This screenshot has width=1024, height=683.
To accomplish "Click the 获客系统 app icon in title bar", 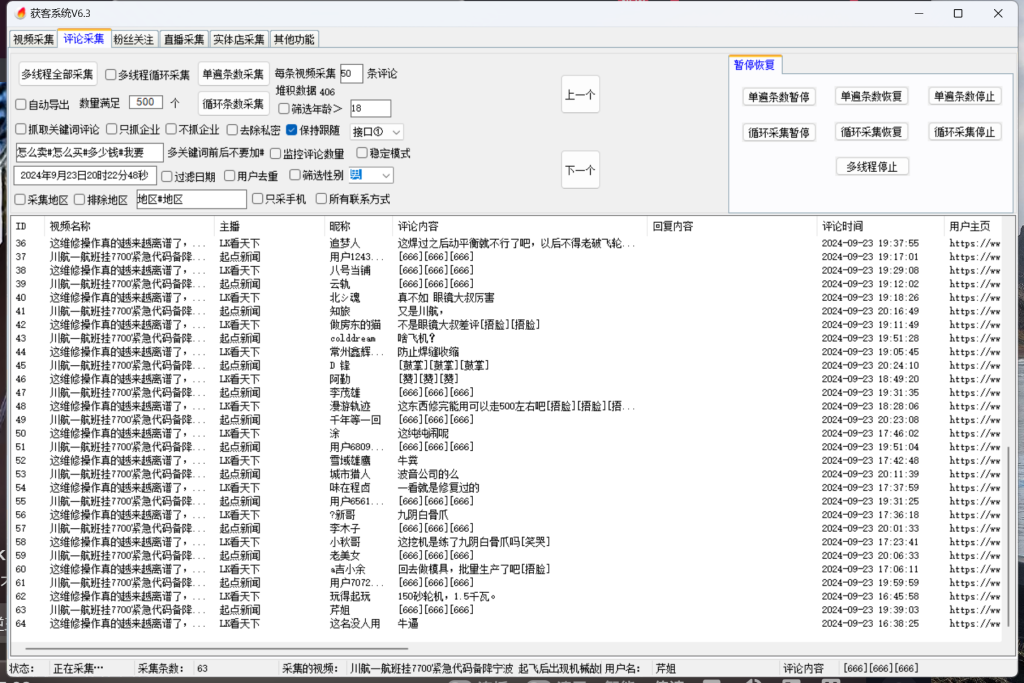I will [19, 13].
